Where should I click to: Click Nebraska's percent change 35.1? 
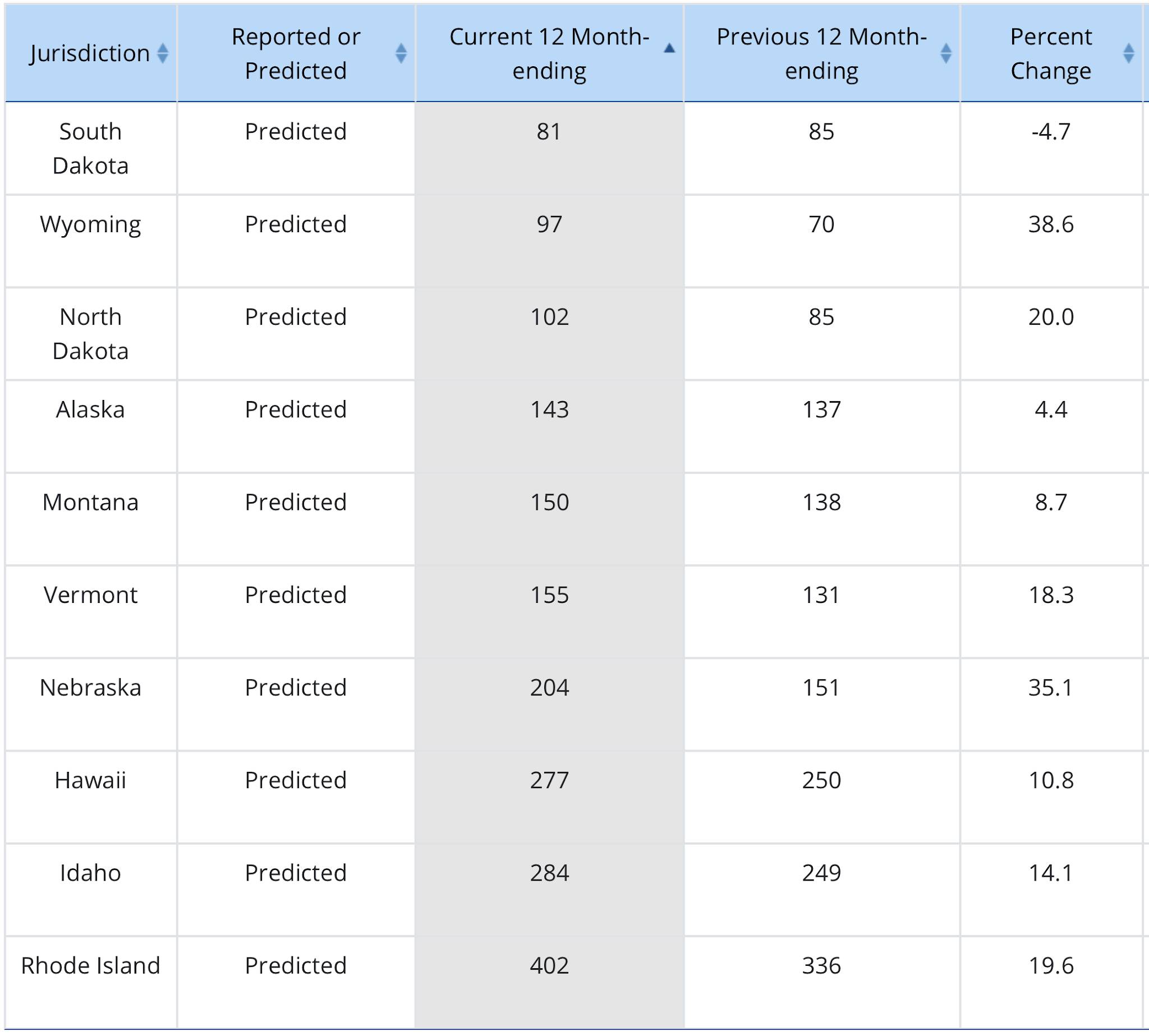click(1051, 688)
